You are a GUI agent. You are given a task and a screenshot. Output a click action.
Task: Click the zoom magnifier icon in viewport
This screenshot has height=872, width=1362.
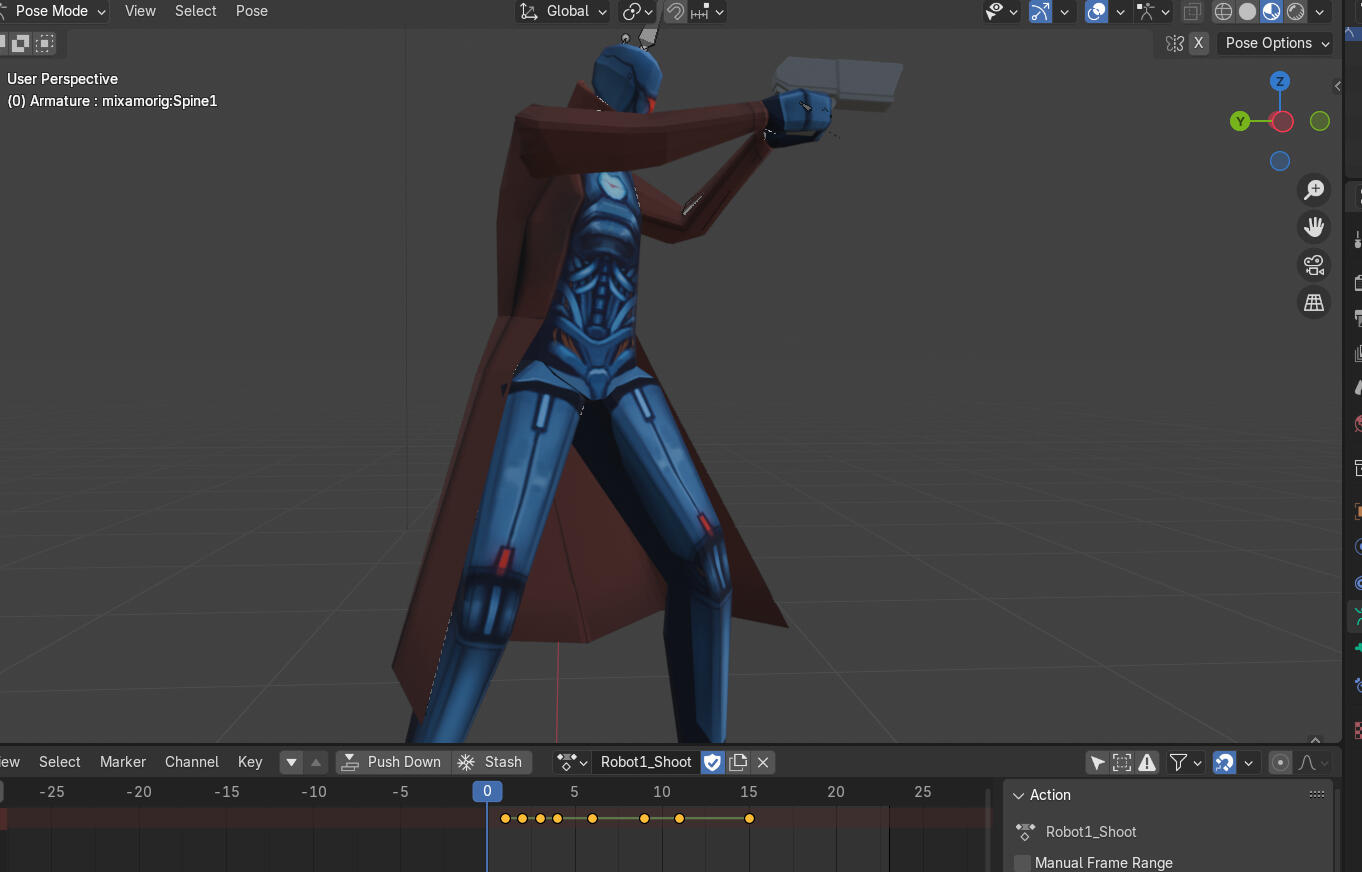pyautogui.click(x=1313, y=190)
